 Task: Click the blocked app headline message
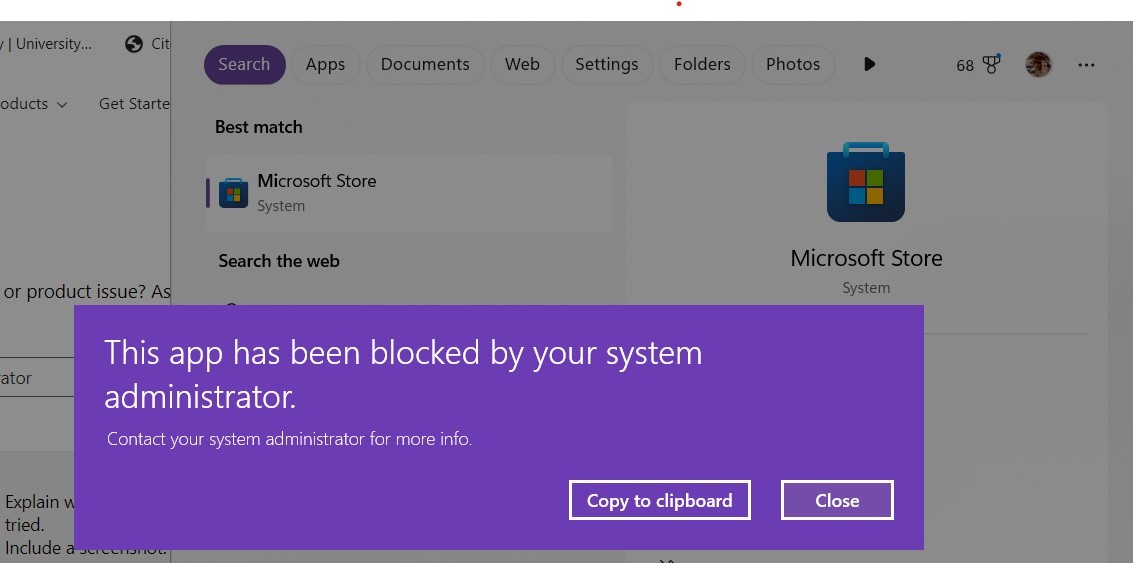pos(403,374)
